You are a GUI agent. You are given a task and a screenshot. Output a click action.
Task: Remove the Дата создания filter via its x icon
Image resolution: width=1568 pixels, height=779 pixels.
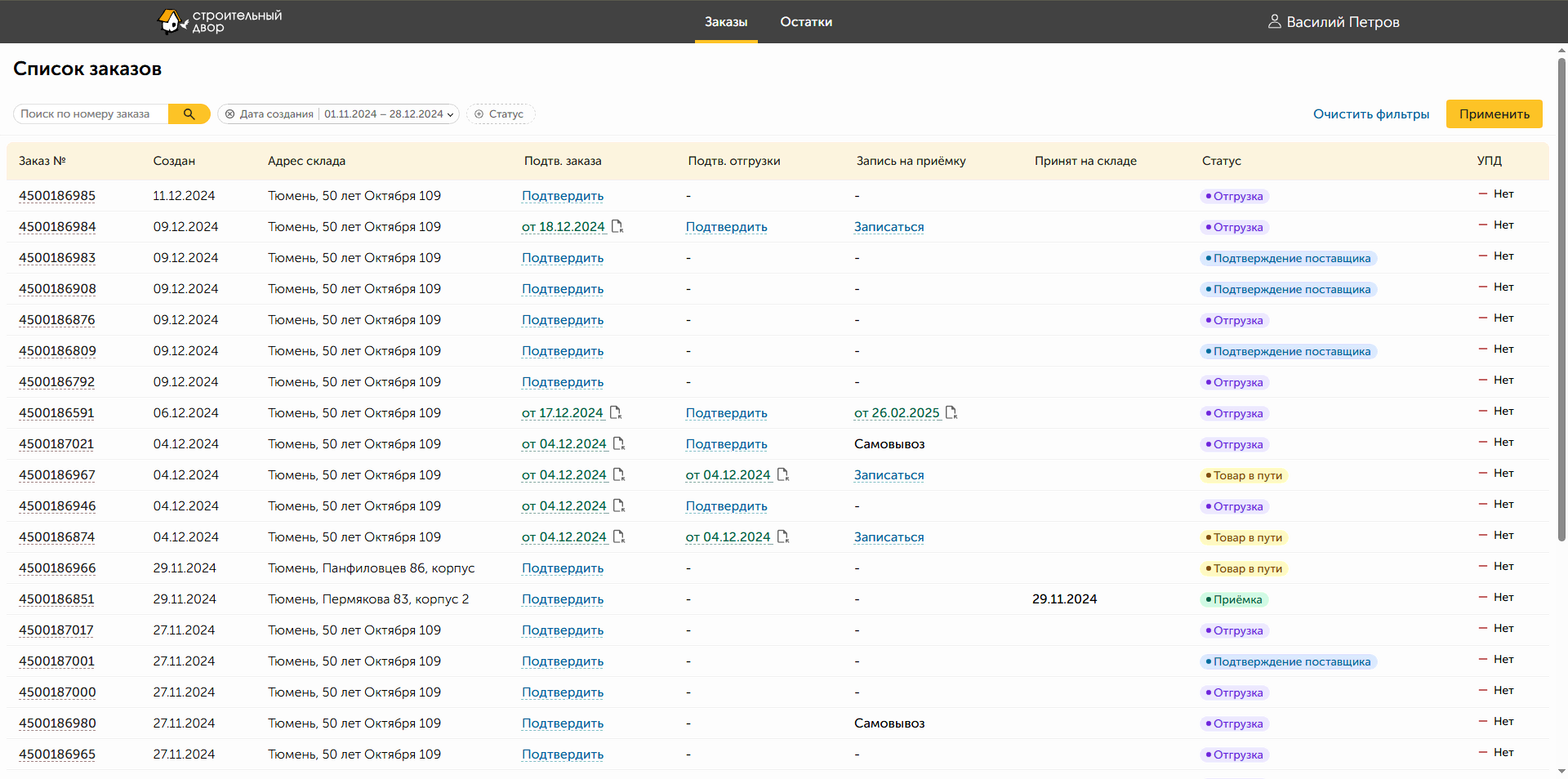tap(230, 114)
